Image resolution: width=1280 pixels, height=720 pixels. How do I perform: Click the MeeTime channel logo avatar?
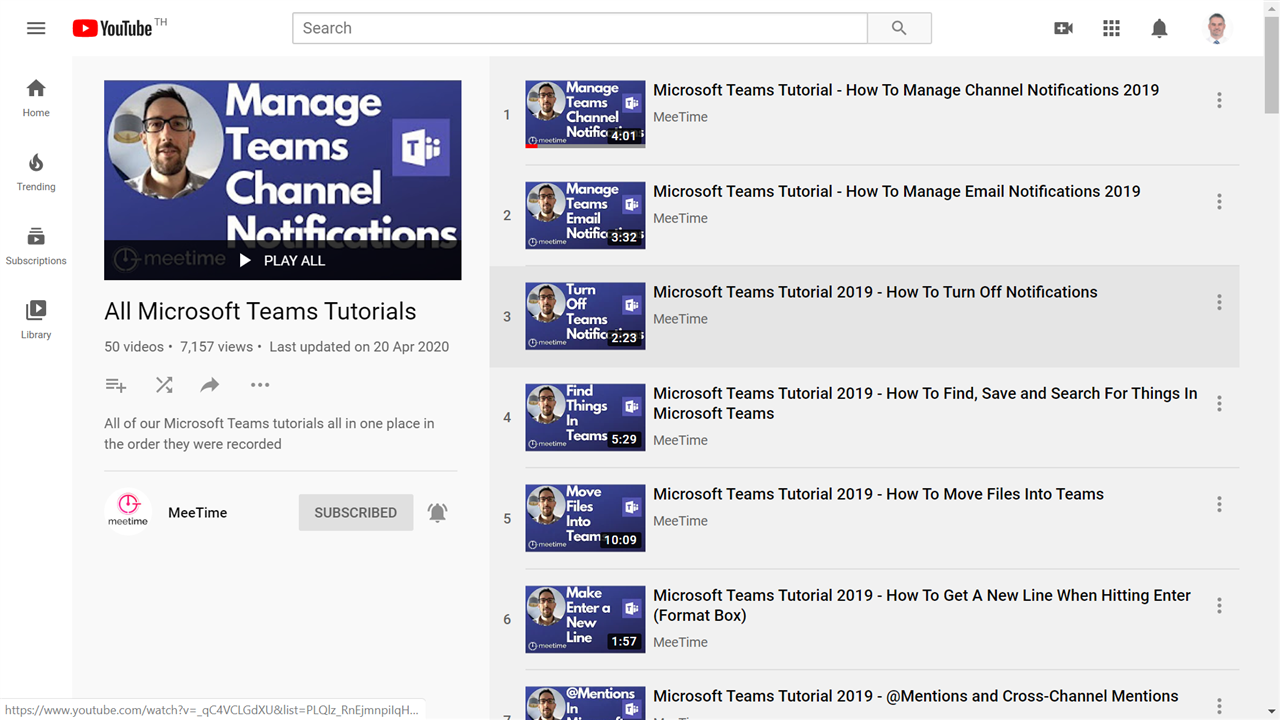pyautogui.click(x=128, y=512)
